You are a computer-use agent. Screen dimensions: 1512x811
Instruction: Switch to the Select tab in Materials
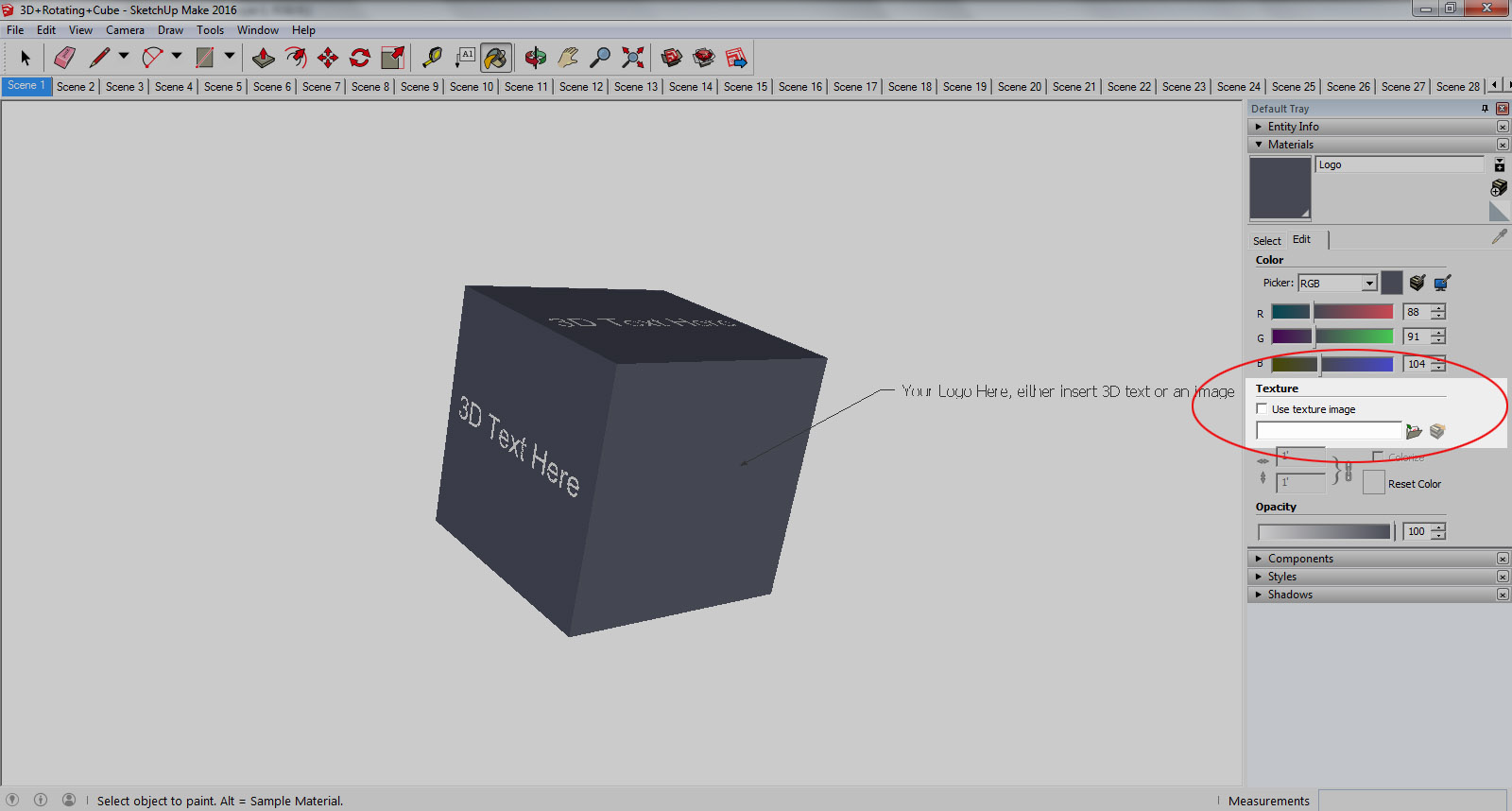coord(1266,240)
